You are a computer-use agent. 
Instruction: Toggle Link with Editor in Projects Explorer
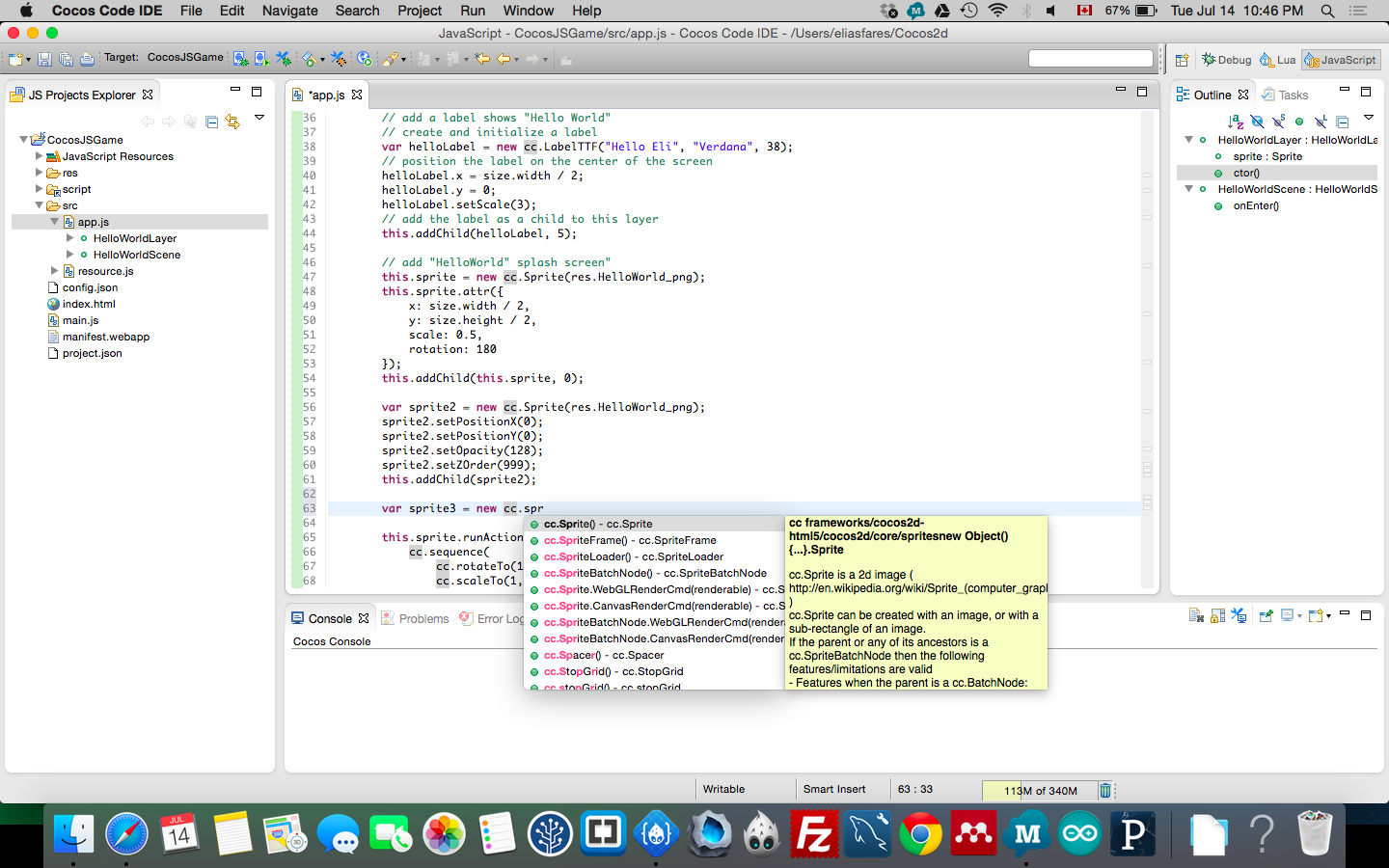click(x=232, y=122)
